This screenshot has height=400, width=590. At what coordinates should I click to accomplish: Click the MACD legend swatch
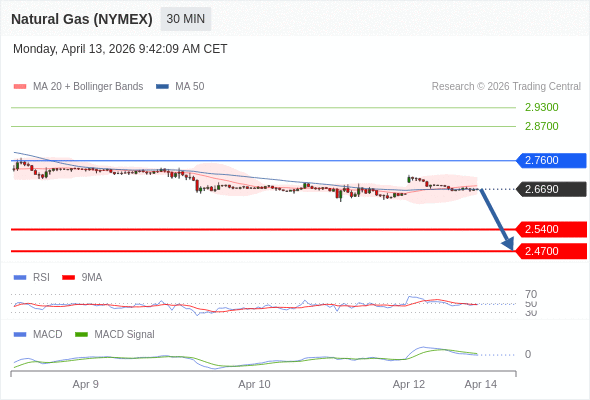coord(20,335)
